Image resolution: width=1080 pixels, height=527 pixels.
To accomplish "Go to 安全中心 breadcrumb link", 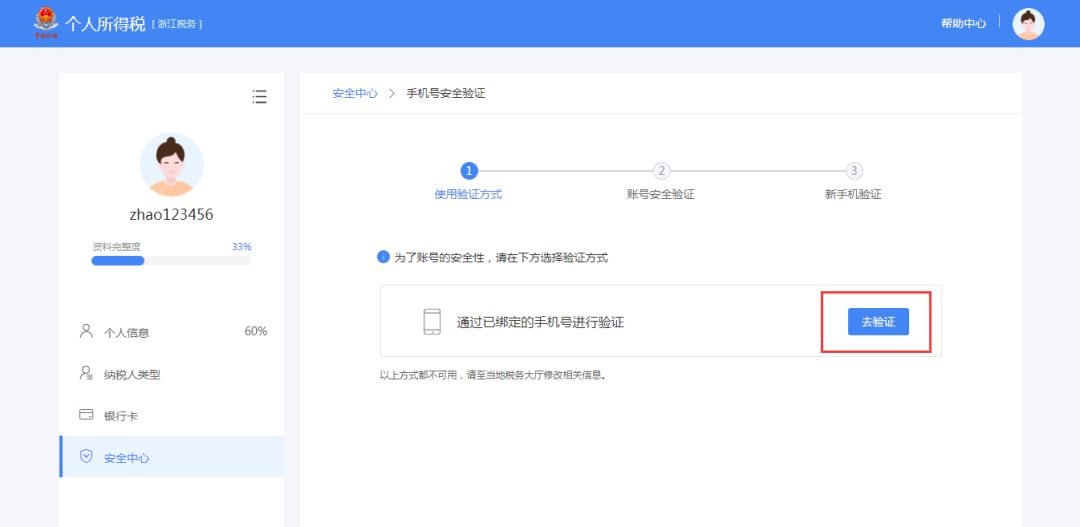I will point(355,93).
